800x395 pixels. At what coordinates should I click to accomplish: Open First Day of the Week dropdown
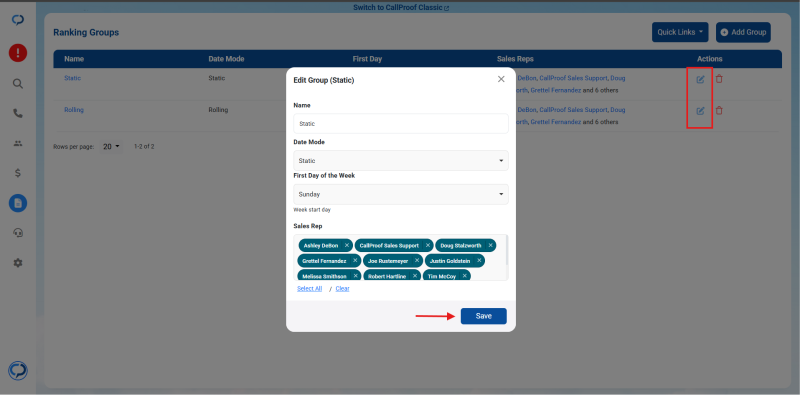[401, 194]
